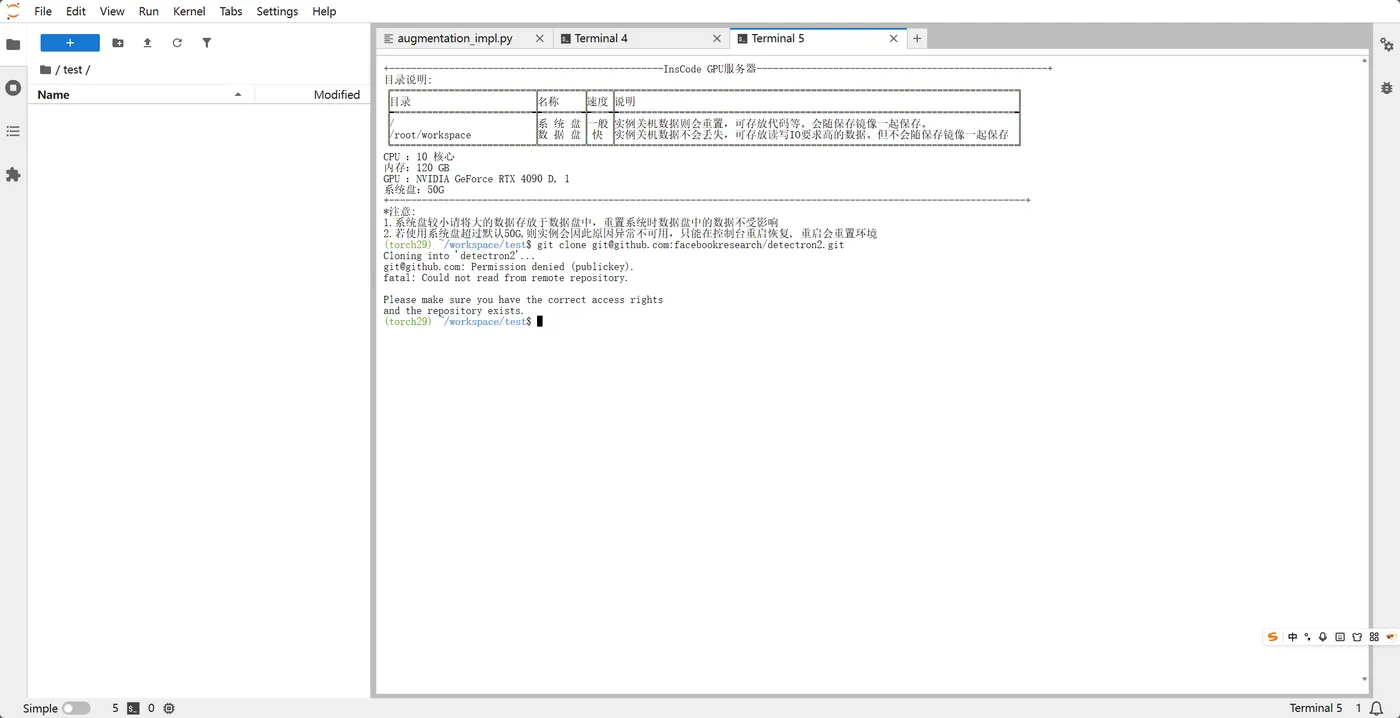Image resolution: width=1400 pixels, height=718 pixels.
Task: Click the IME microphone voice input
Action: (1323, 637)
